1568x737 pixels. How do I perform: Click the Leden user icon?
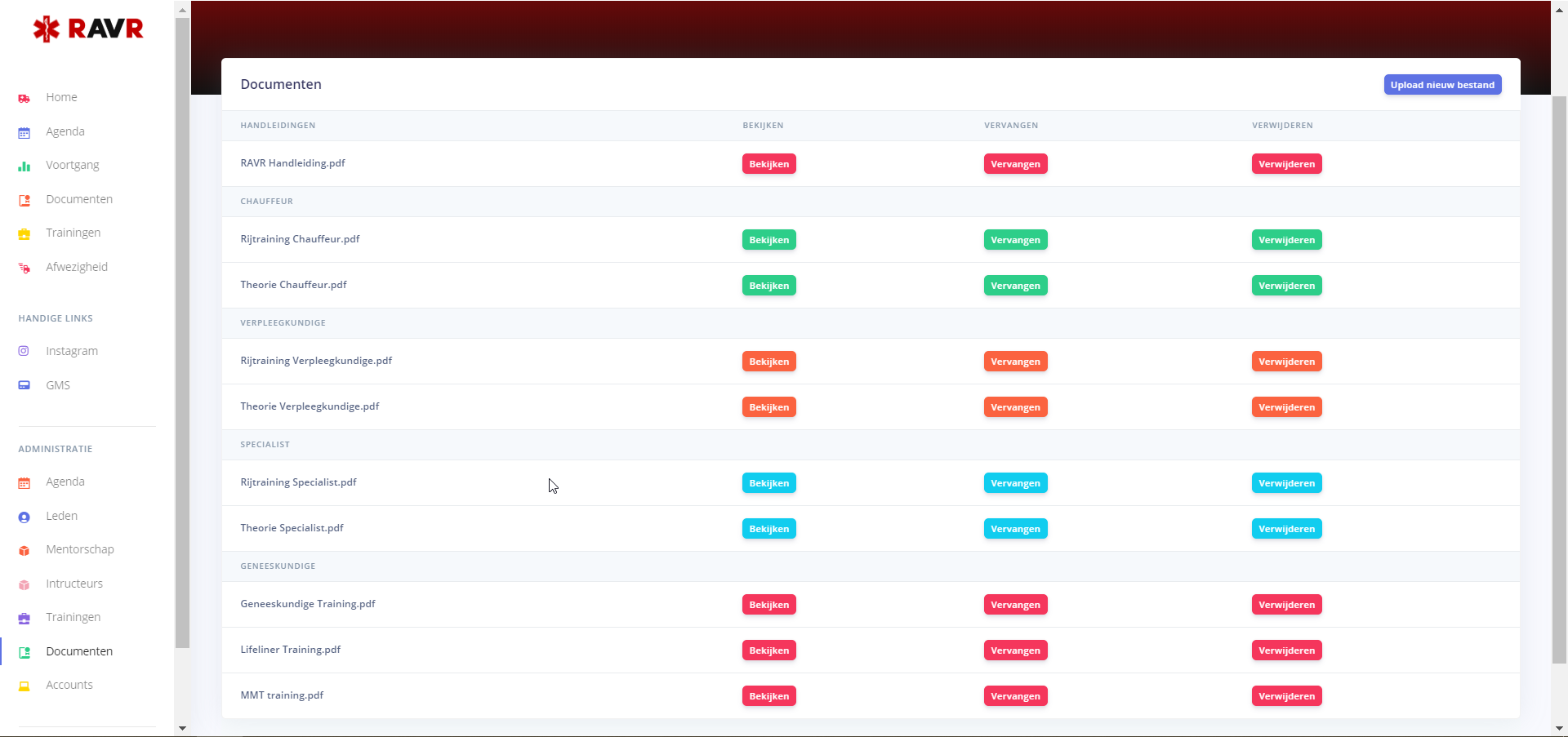[24, 517]
